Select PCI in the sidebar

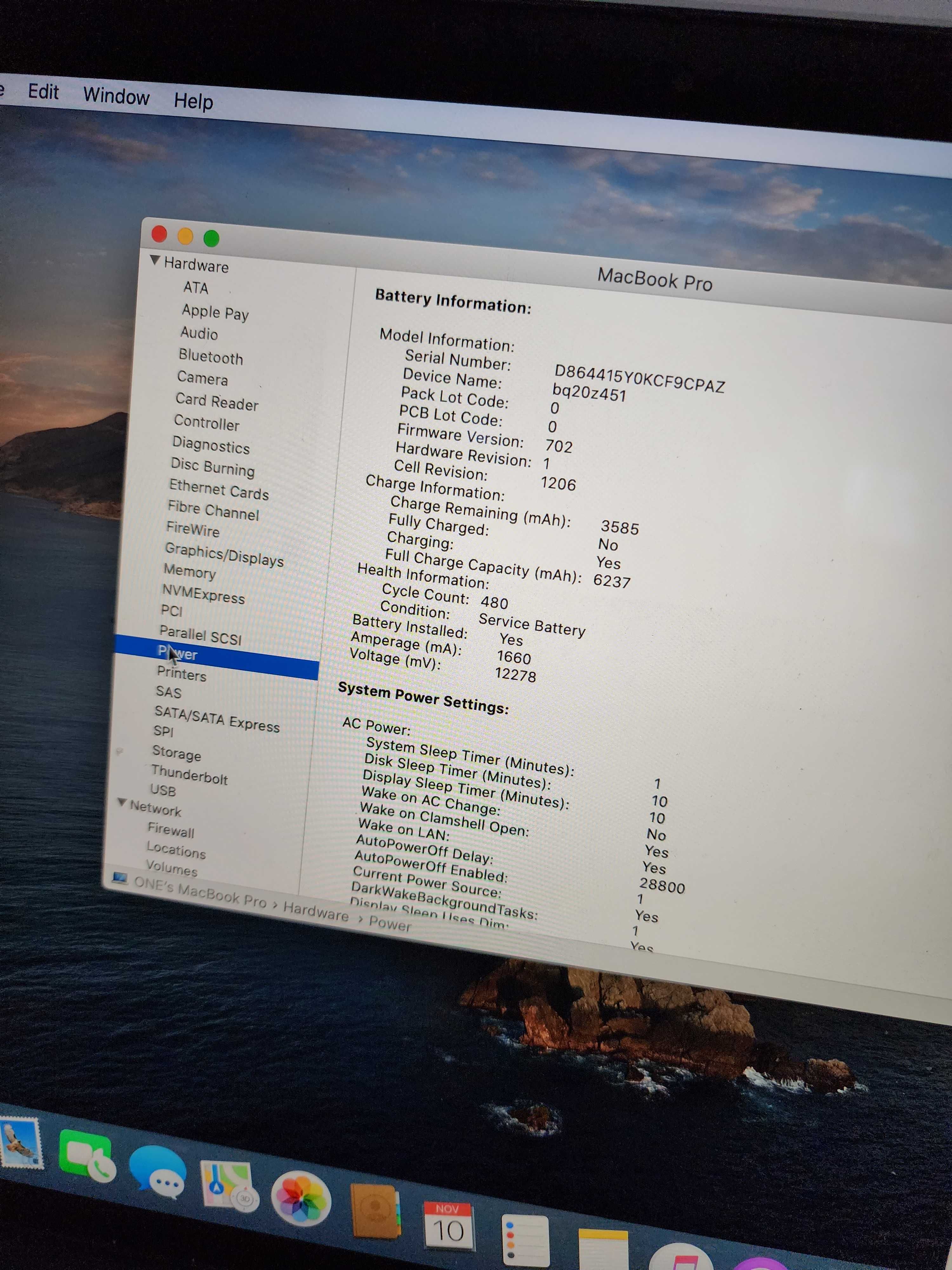click(172, 610)
